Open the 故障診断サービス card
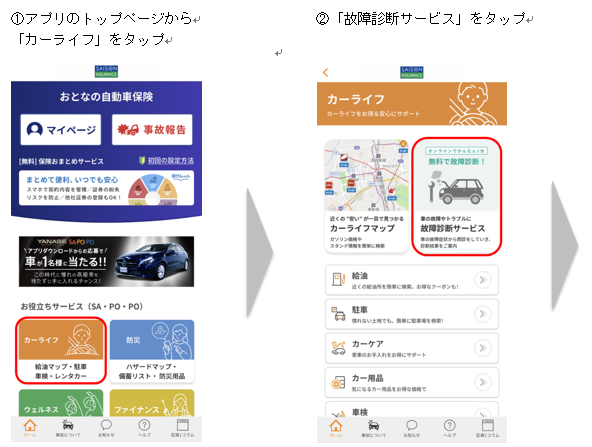Screen dimensions: 592x447 (x=456, y=196)
